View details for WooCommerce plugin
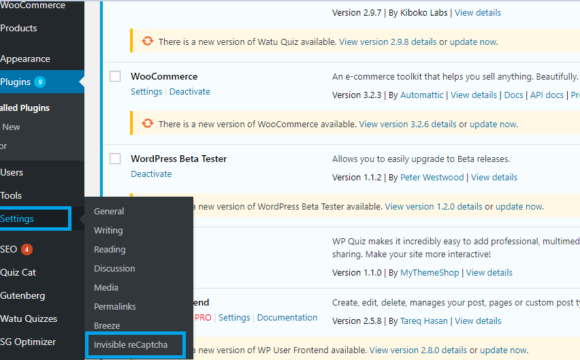This screenshot has height=360, width=580. [473, 95]
